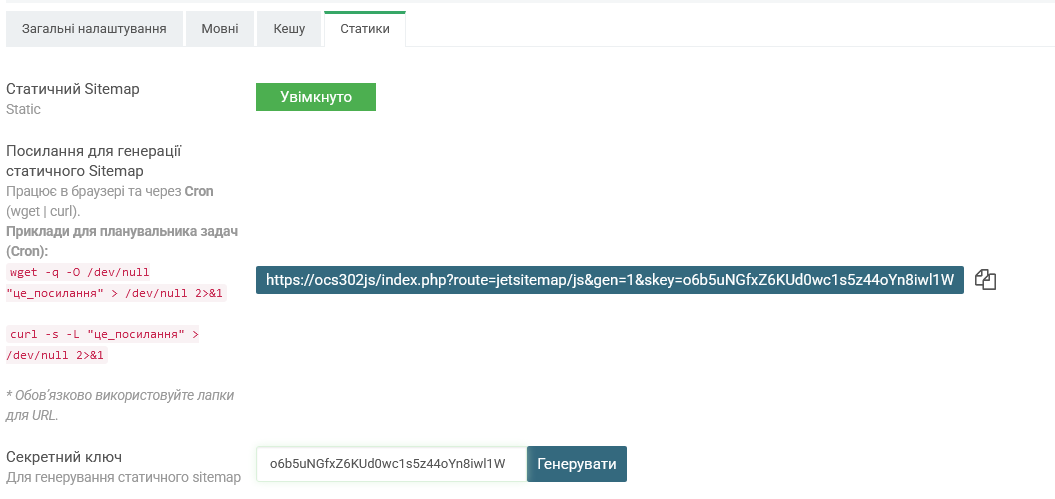Toggle the green Увімкнуто switch
Screen dimensions: 1055x499
(316, 97)
